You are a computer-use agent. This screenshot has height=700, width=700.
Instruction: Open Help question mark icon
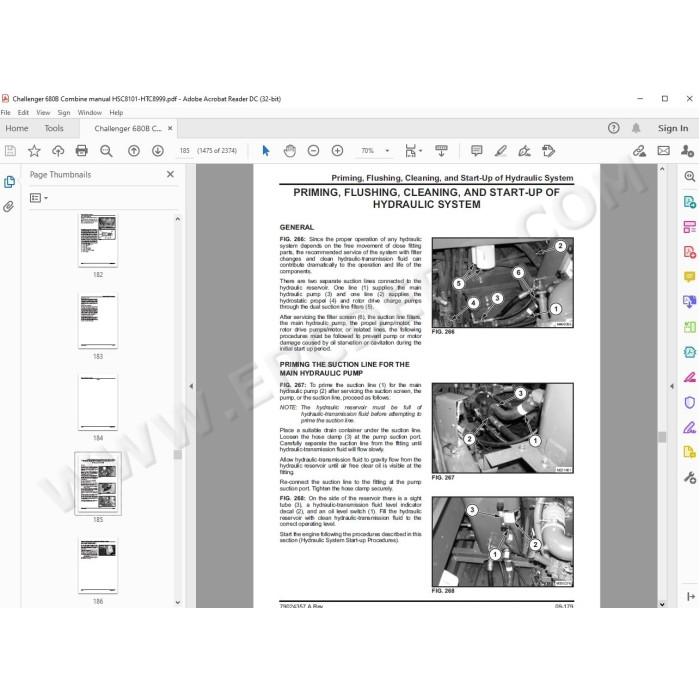pos(613,128)
